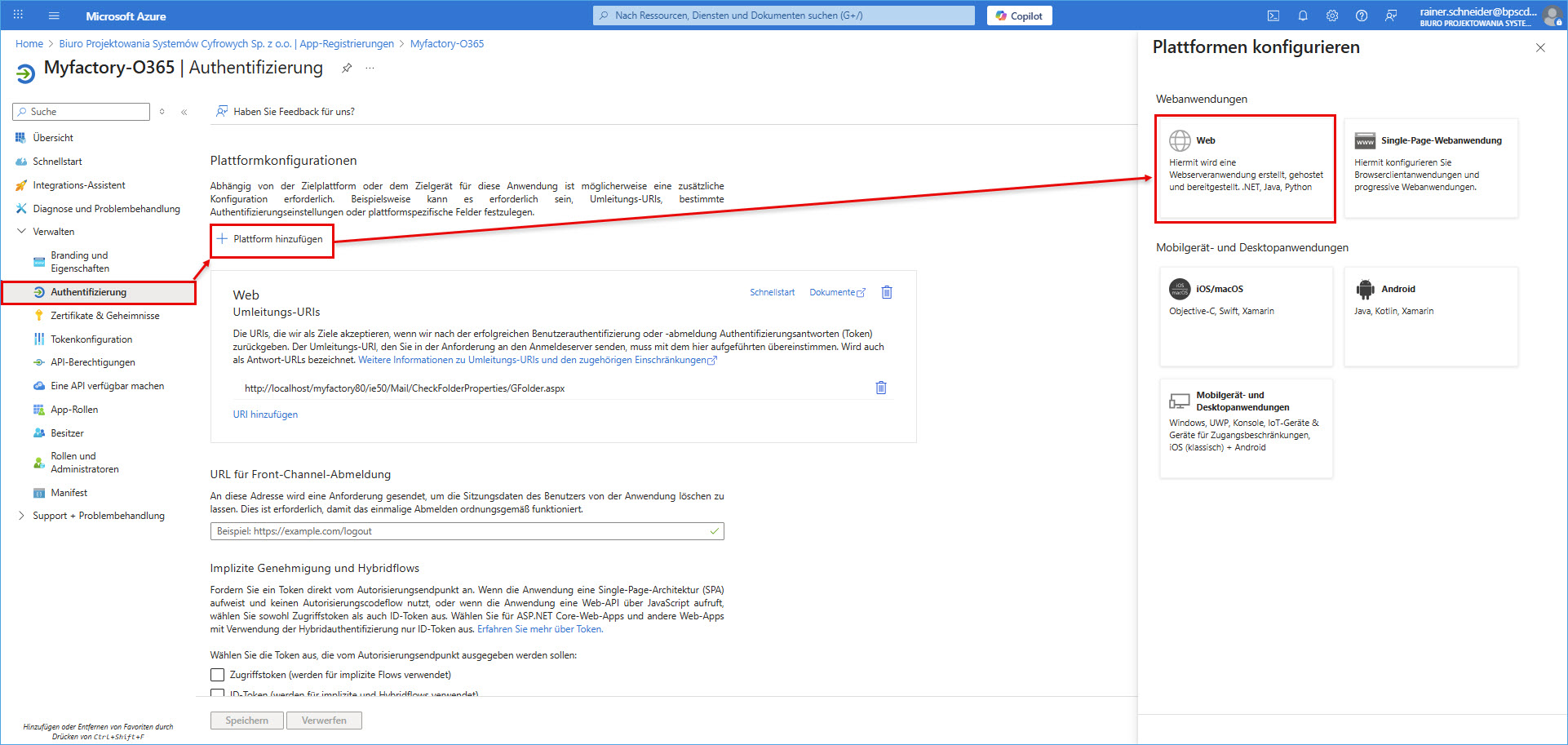Click the sort arrows beside the search box
1568x745 pixels.
(x=162, y=112)
